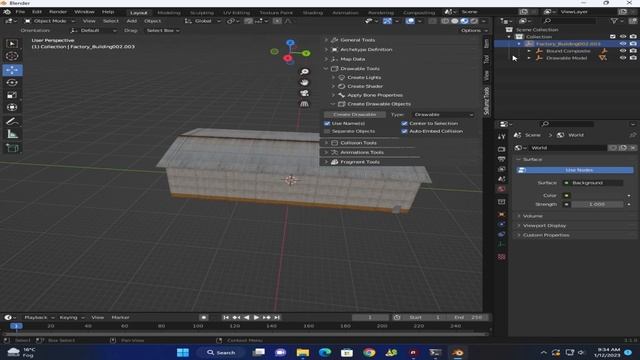Toggle Collection exclude checkbox in outliner
Image resolution: width=640 pixels, height=360 pixels.
tap(613, 37)
